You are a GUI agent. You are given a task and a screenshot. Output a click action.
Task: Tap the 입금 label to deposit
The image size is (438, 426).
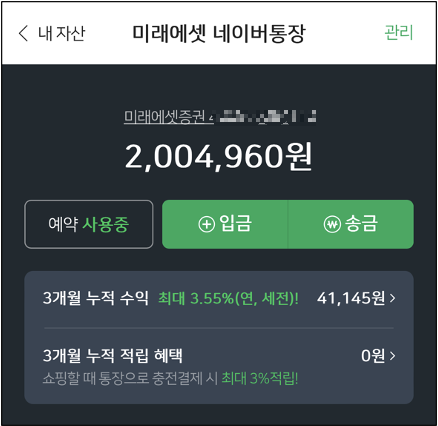236,223
